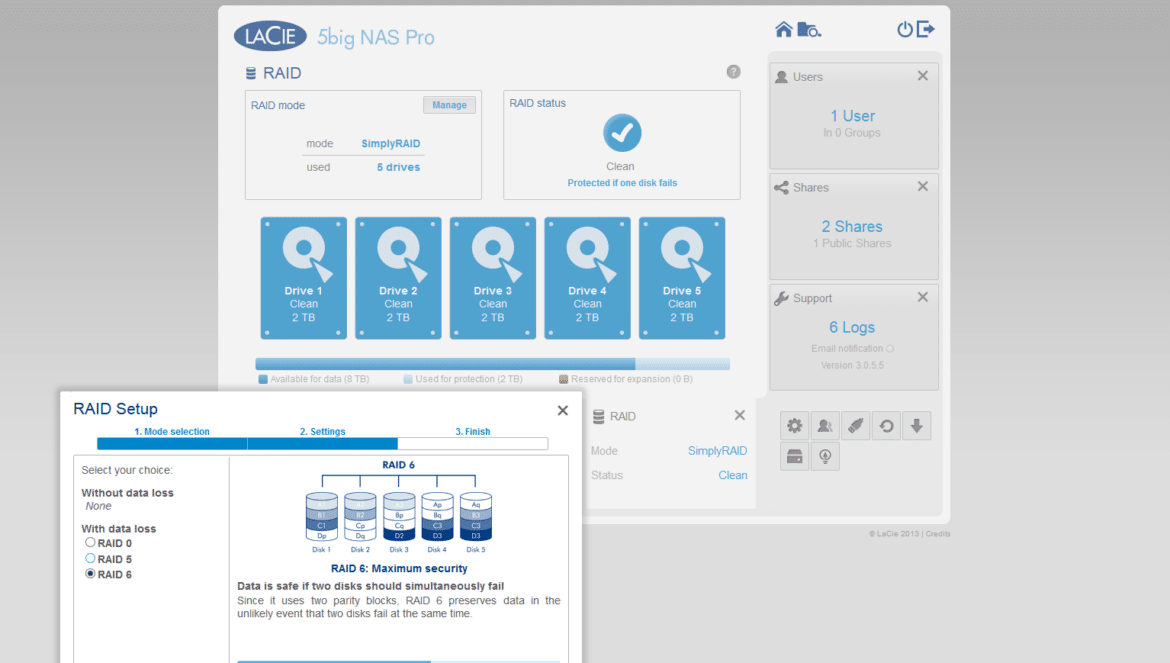The width and height of the screenshot is (1170, 663).
Task: Click the LaCie logo
Action: point(270,36)
